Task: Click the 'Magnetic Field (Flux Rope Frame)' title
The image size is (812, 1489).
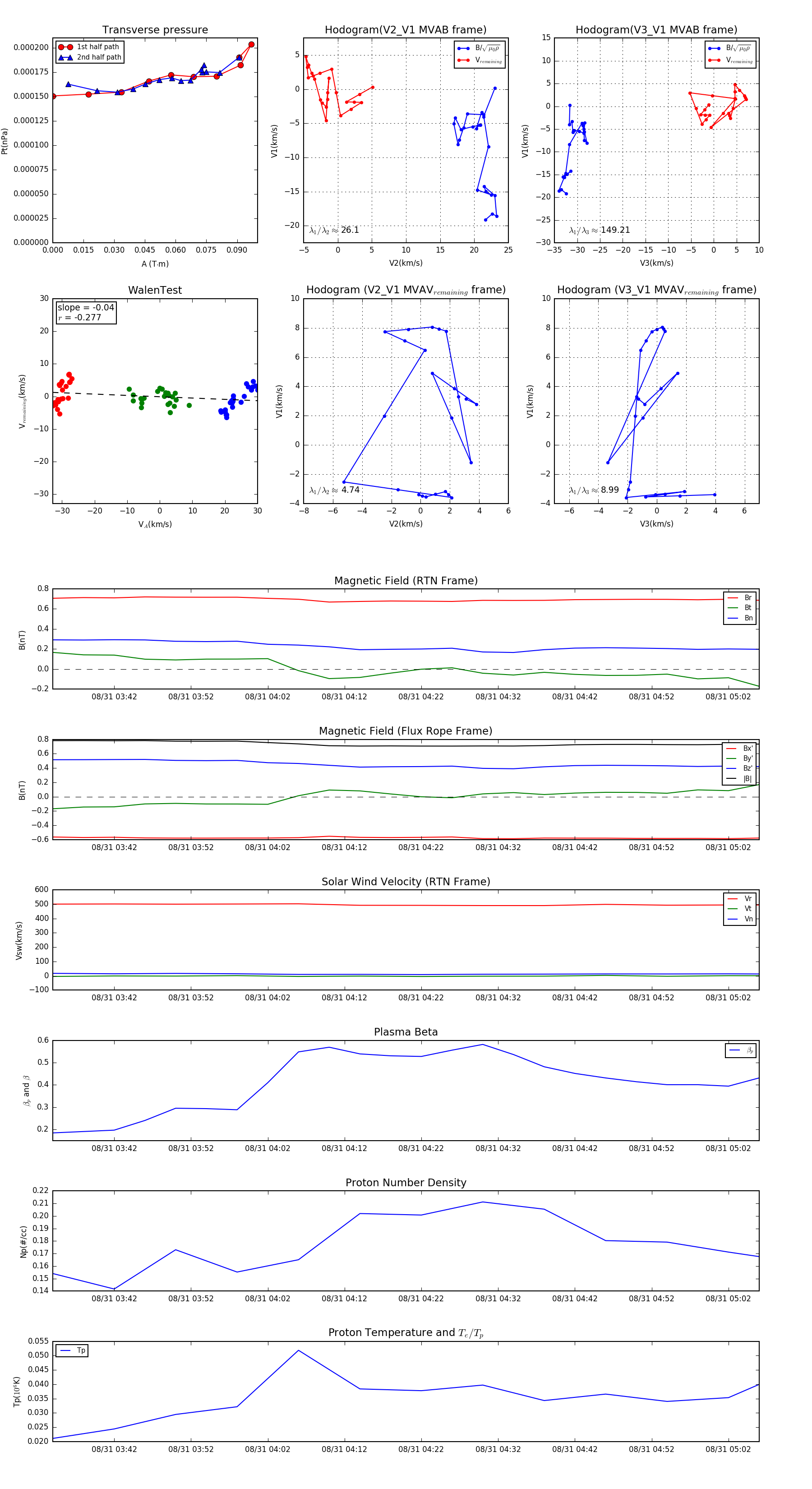Action: 406,731
